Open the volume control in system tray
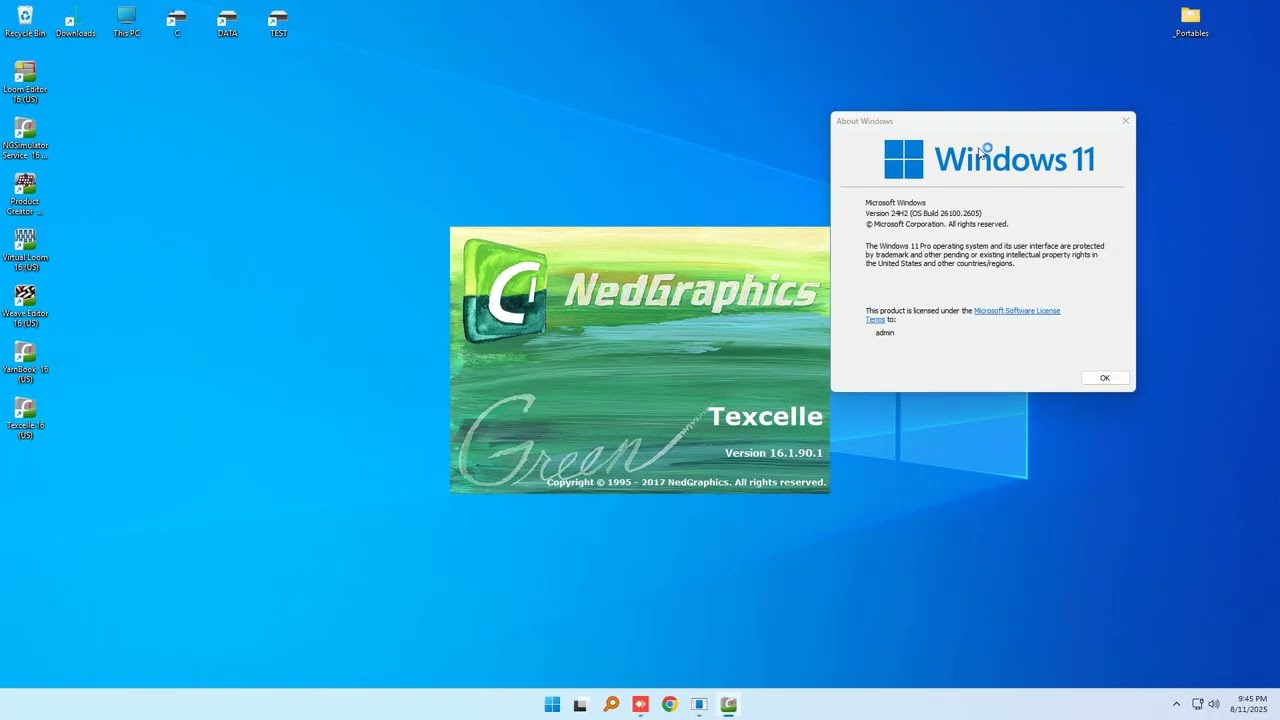The width and height of the screenshot is (1280, 720). click(1214, 704)
